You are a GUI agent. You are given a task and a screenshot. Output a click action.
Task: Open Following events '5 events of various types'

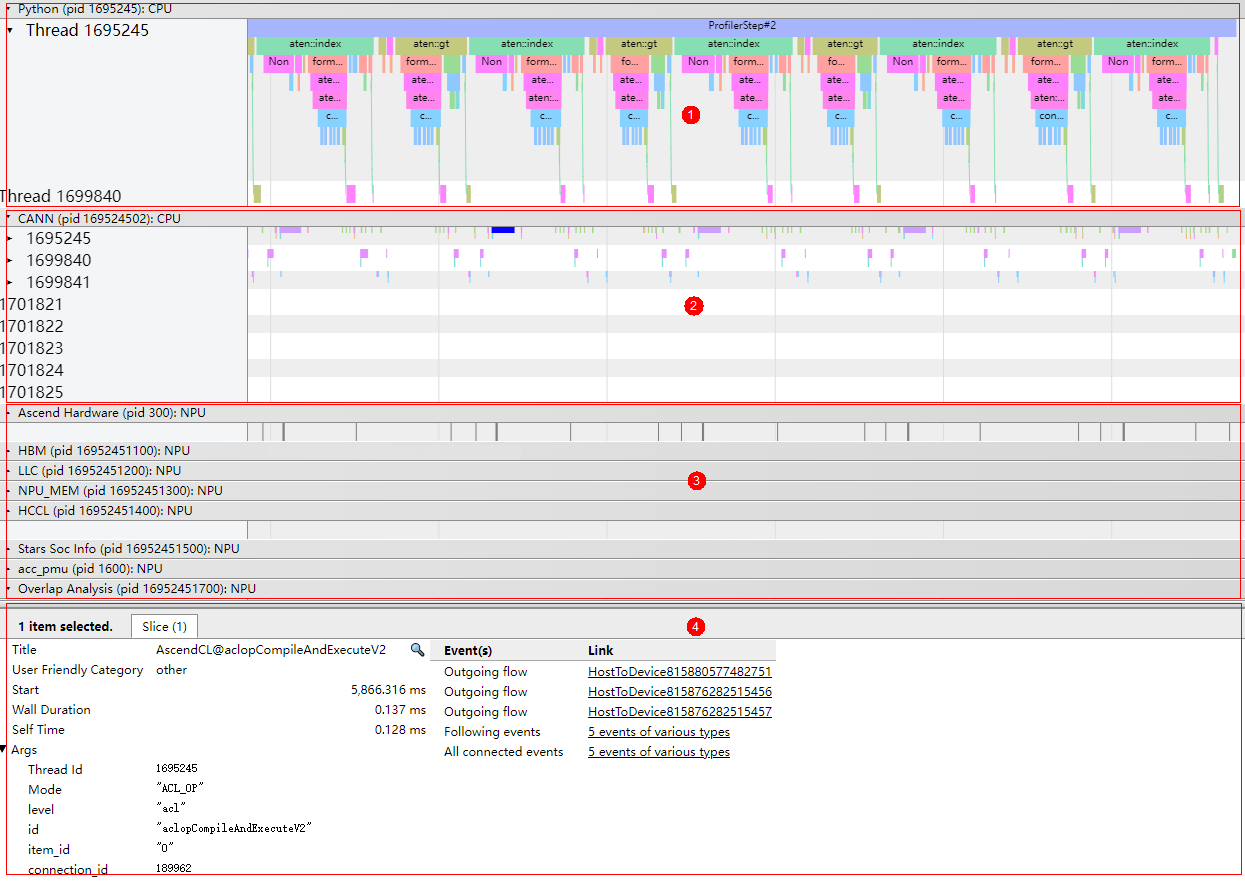658,732
